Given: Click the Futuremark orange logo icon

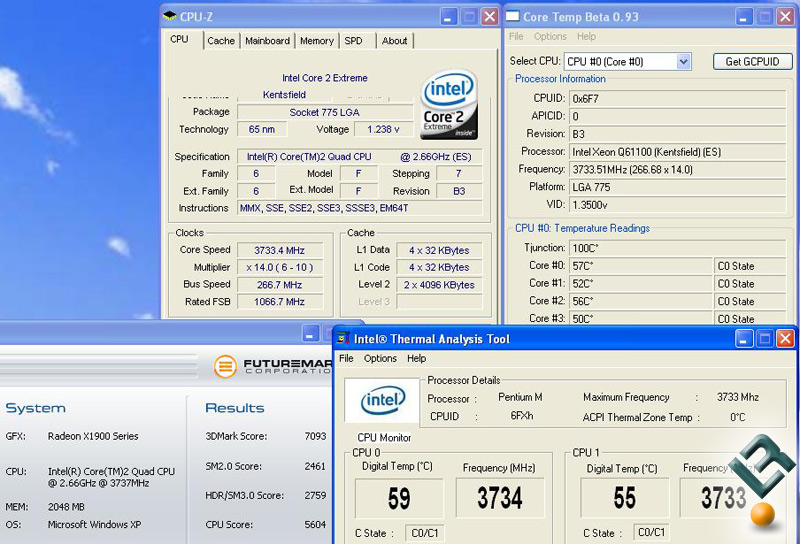Looking at the screenshot, I should 225,366.
